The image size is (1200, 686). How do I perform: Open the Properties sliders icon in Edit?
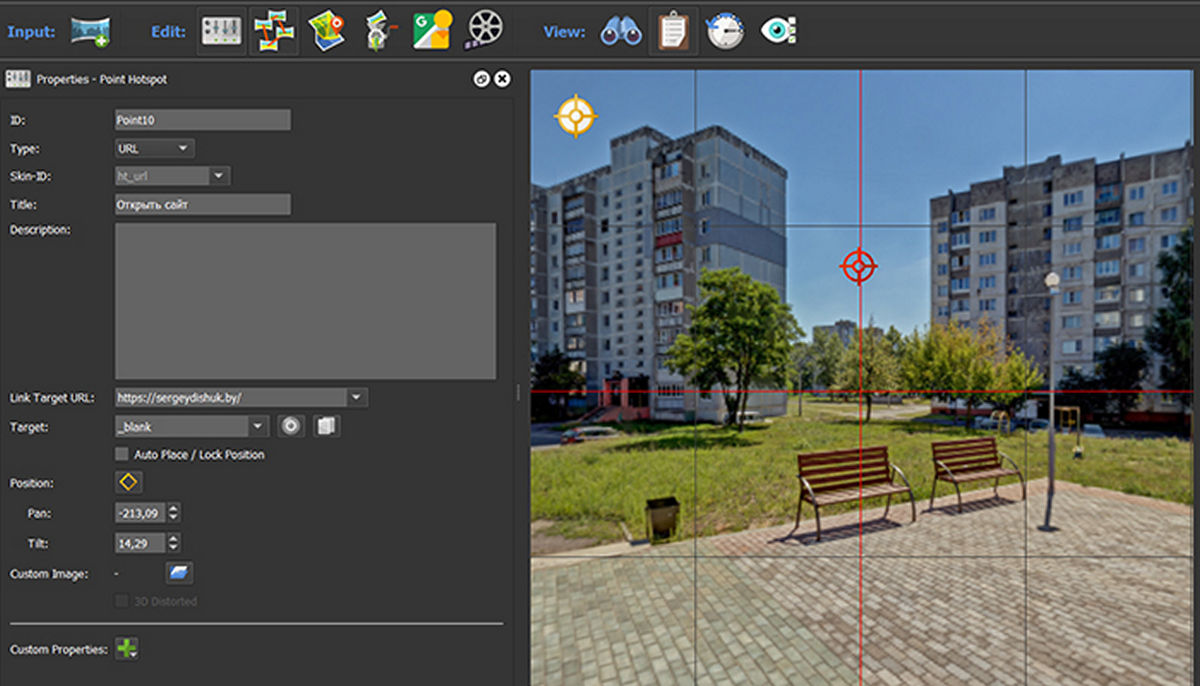222,31
